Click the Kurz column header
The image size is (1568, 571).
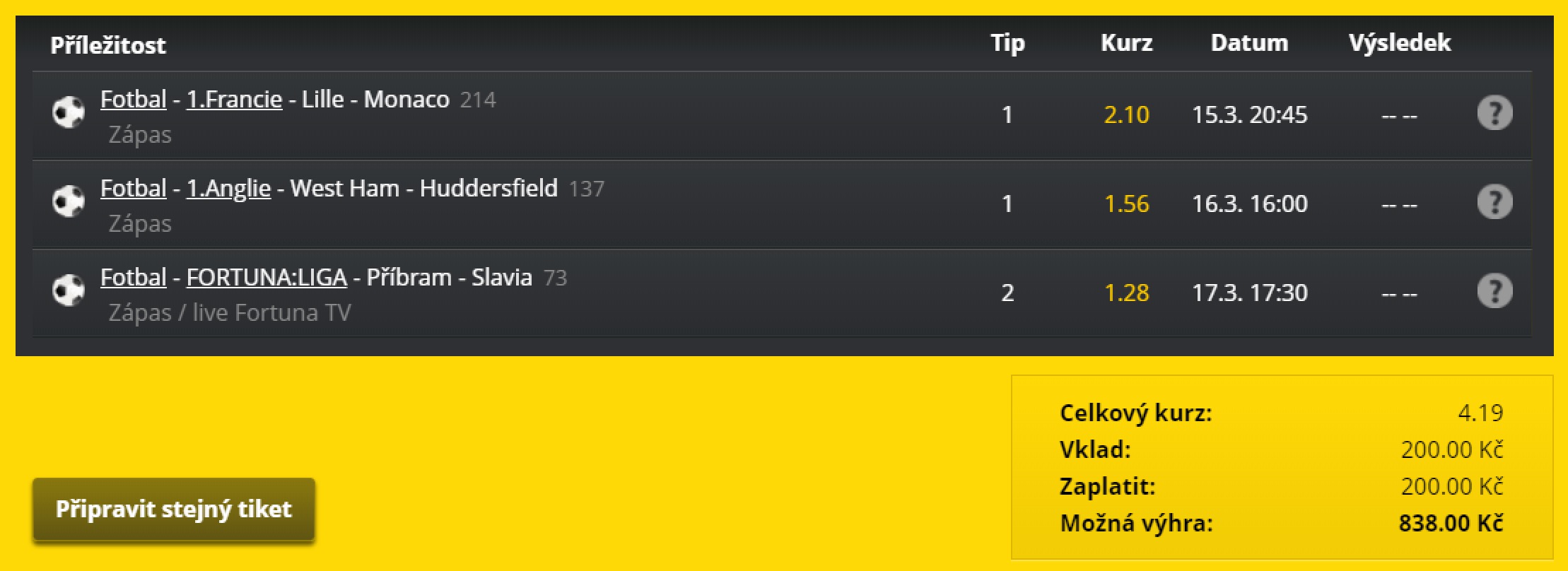(x=1126, y=43)
